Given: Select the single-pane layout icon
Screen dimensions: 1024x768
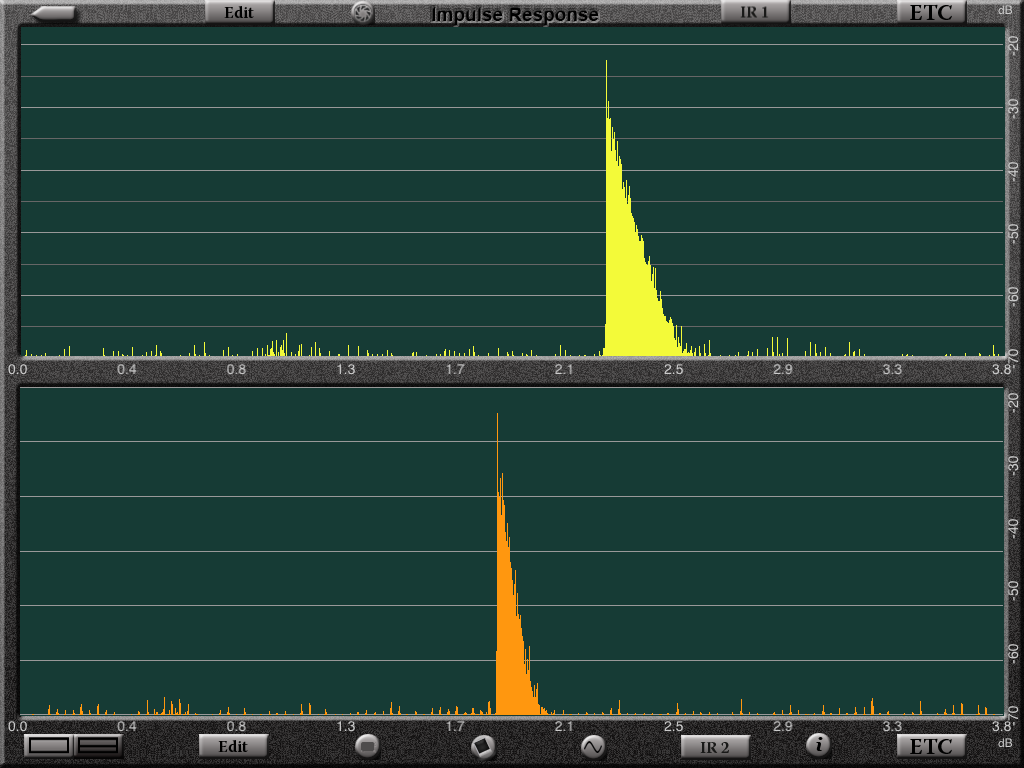Looking at the screenshot, I should pos(49,745).
